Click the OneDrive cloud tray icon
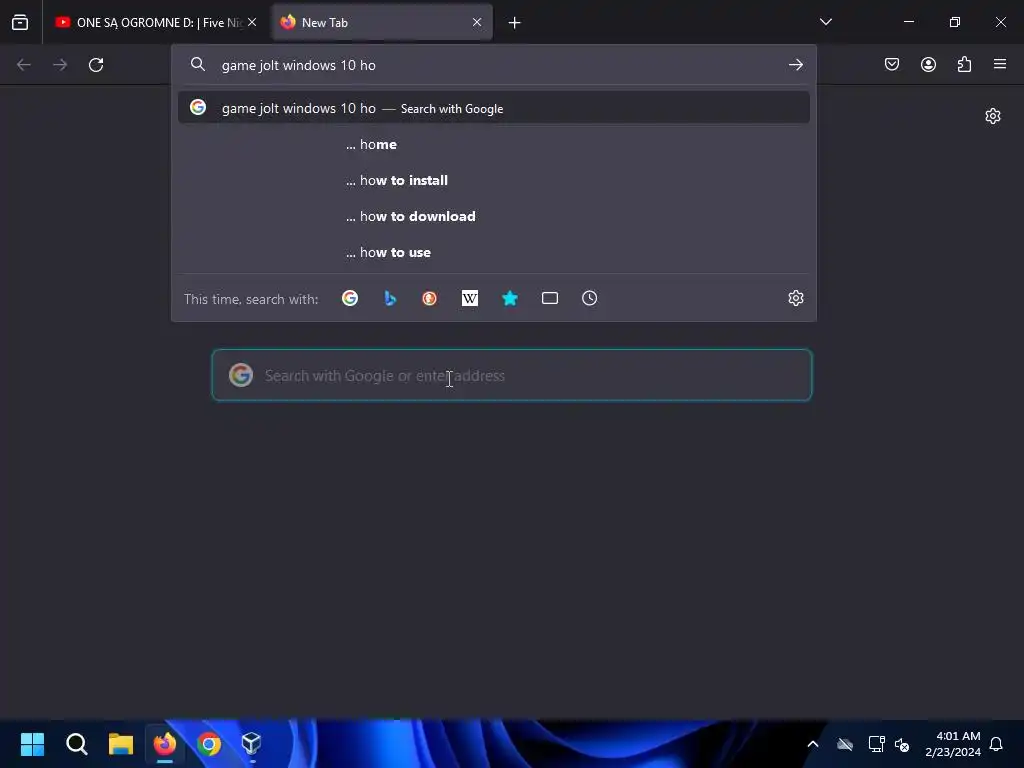This screenshot has width=1024, height=768. click(x=845, y=744)
